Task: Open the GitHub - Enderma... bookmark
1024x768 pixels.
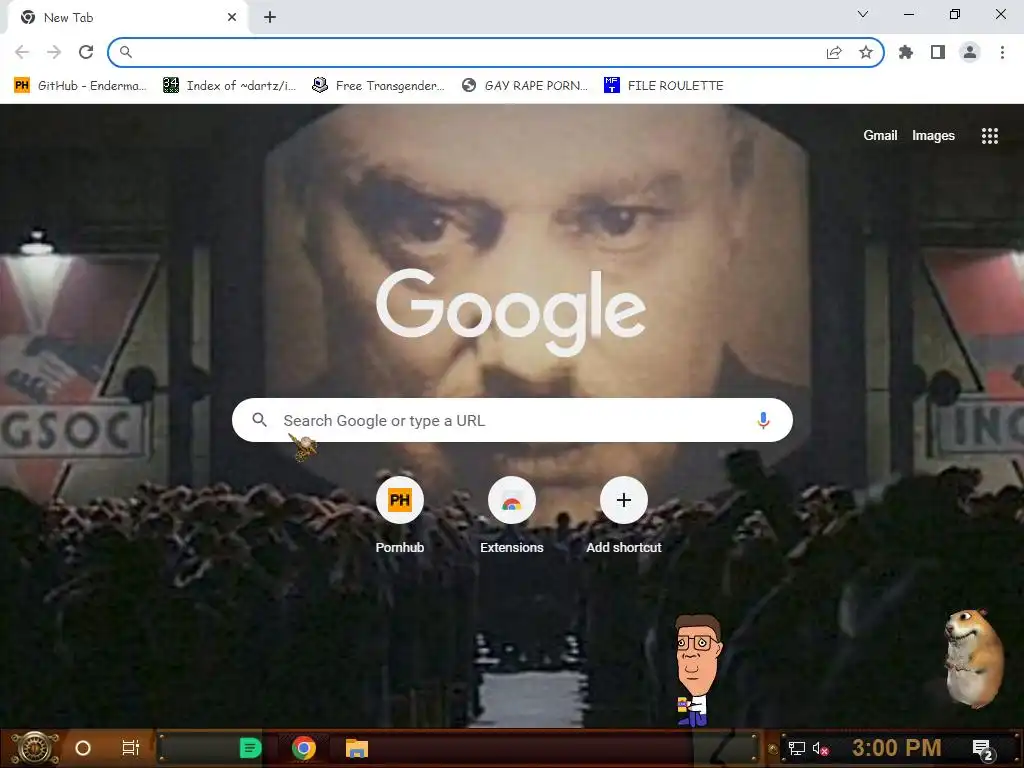Action: pyautogui.click(x=80, y=86)
